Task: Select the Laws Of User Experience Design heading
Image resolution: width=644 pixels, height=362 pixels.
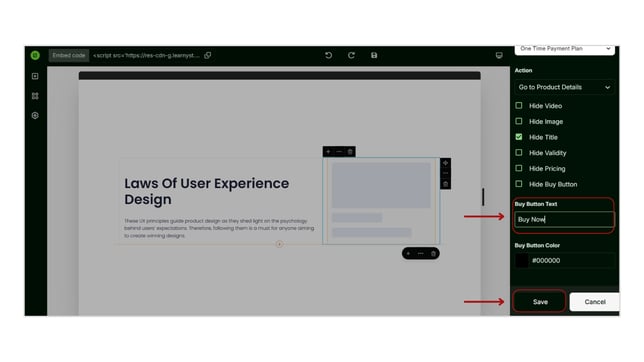Action: (207, 191)
